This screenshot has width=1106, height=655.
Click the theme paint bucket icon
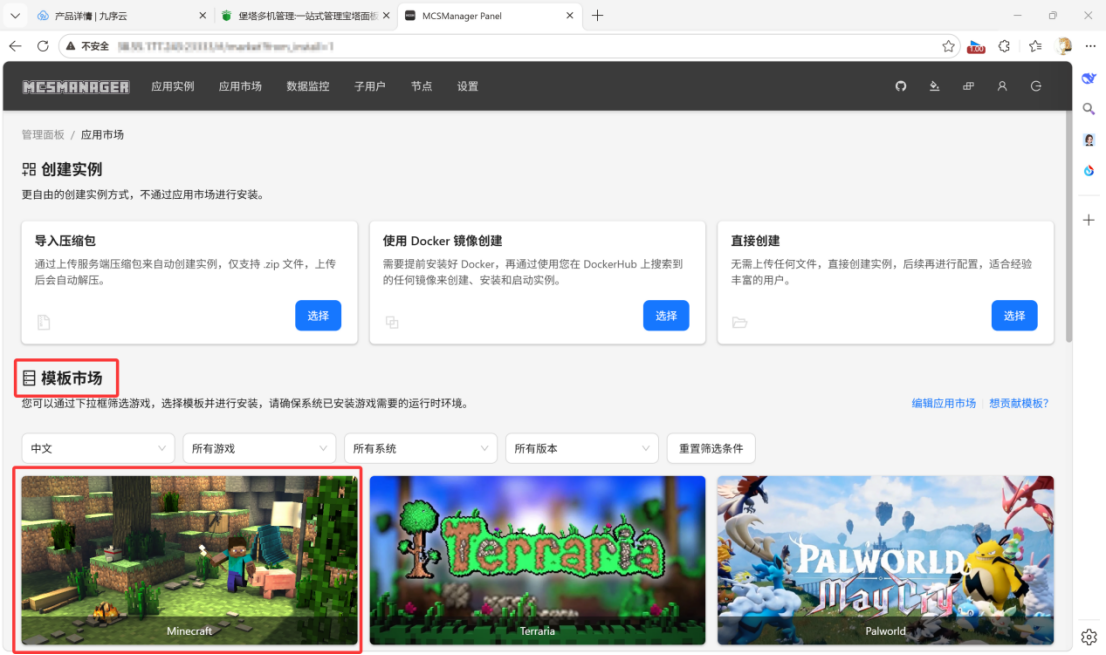pos(935,86)
